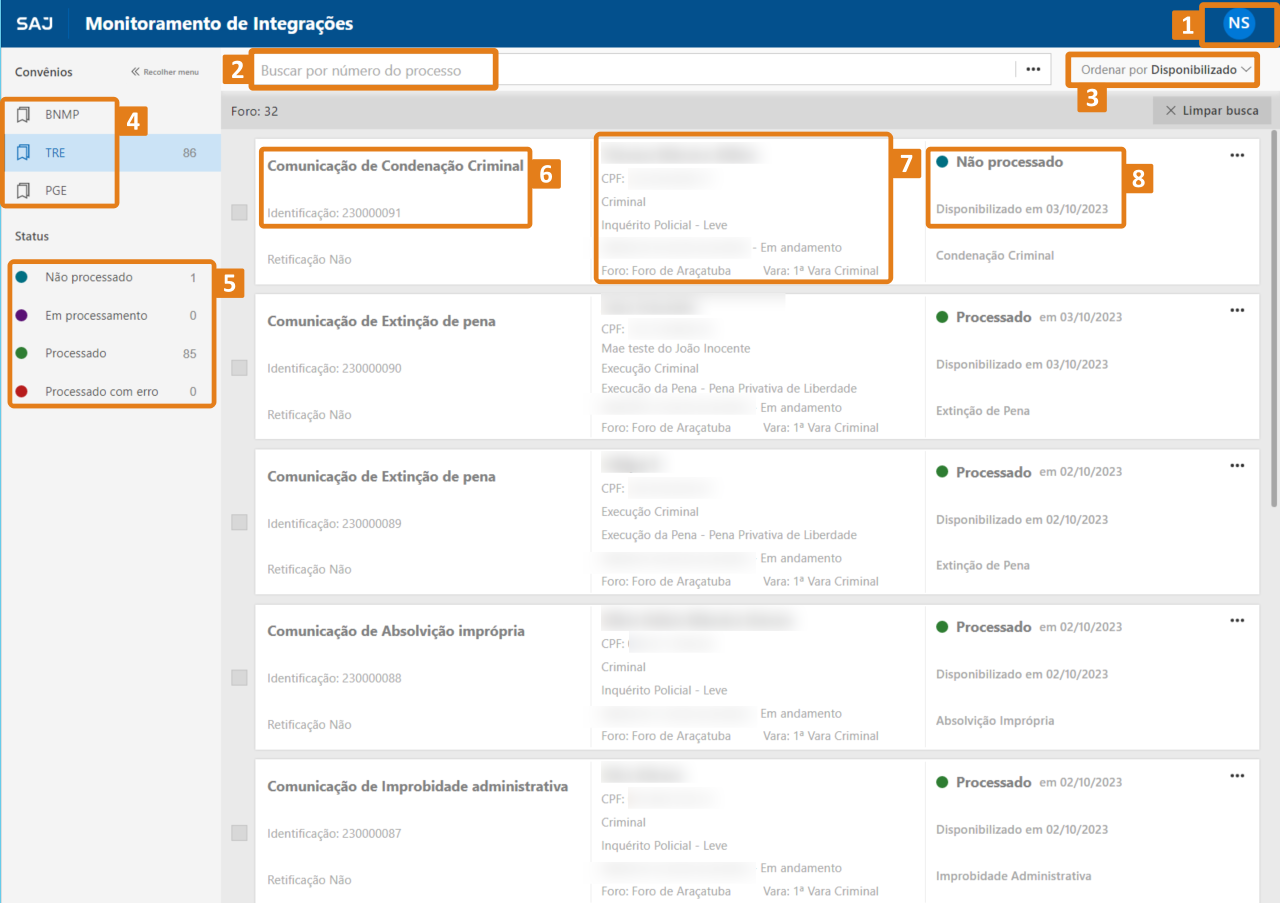Focus the Buscar por número do processo field
The width and height of the screenshot is (1280, 903).
pos(632,70)
